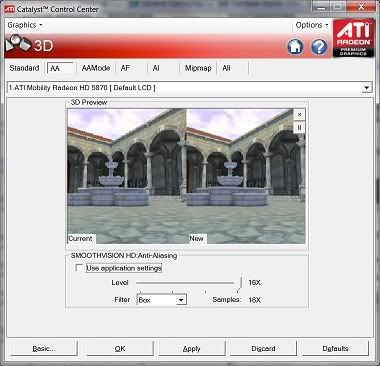Switch to the Mipmap tab

tap(198, 68)
